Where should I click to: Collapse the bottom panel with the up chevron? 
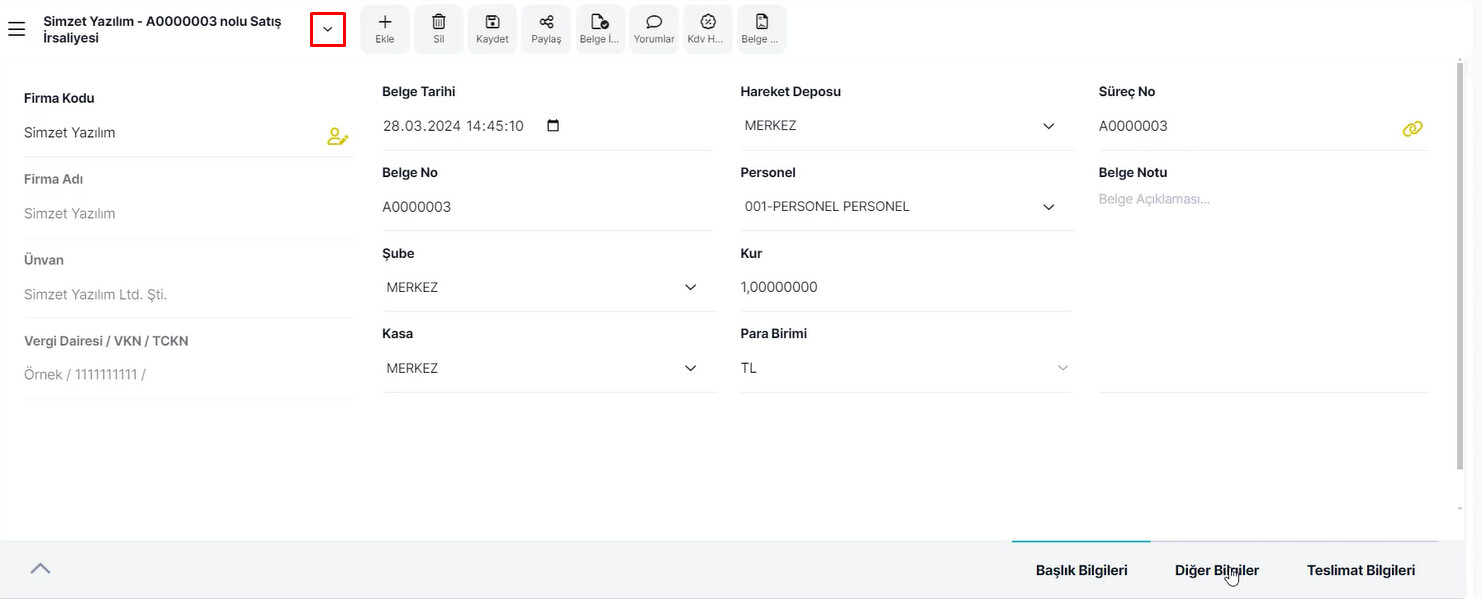(40, 568)
